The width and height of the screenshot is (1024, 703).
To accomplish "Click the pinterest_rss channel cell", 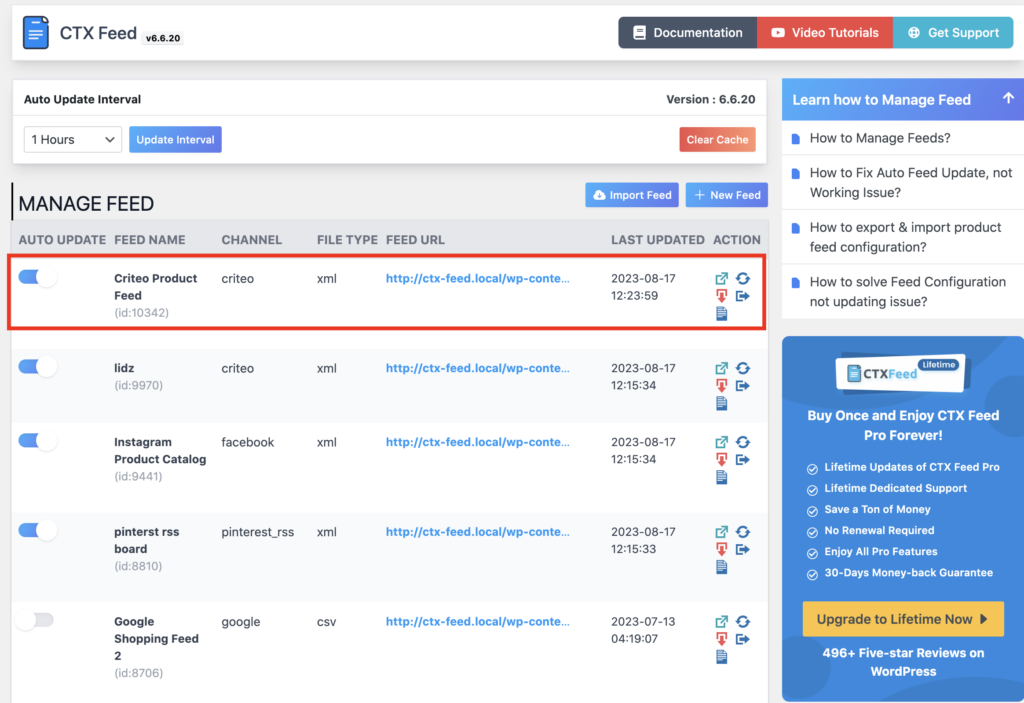I will (x=257, y=532).
